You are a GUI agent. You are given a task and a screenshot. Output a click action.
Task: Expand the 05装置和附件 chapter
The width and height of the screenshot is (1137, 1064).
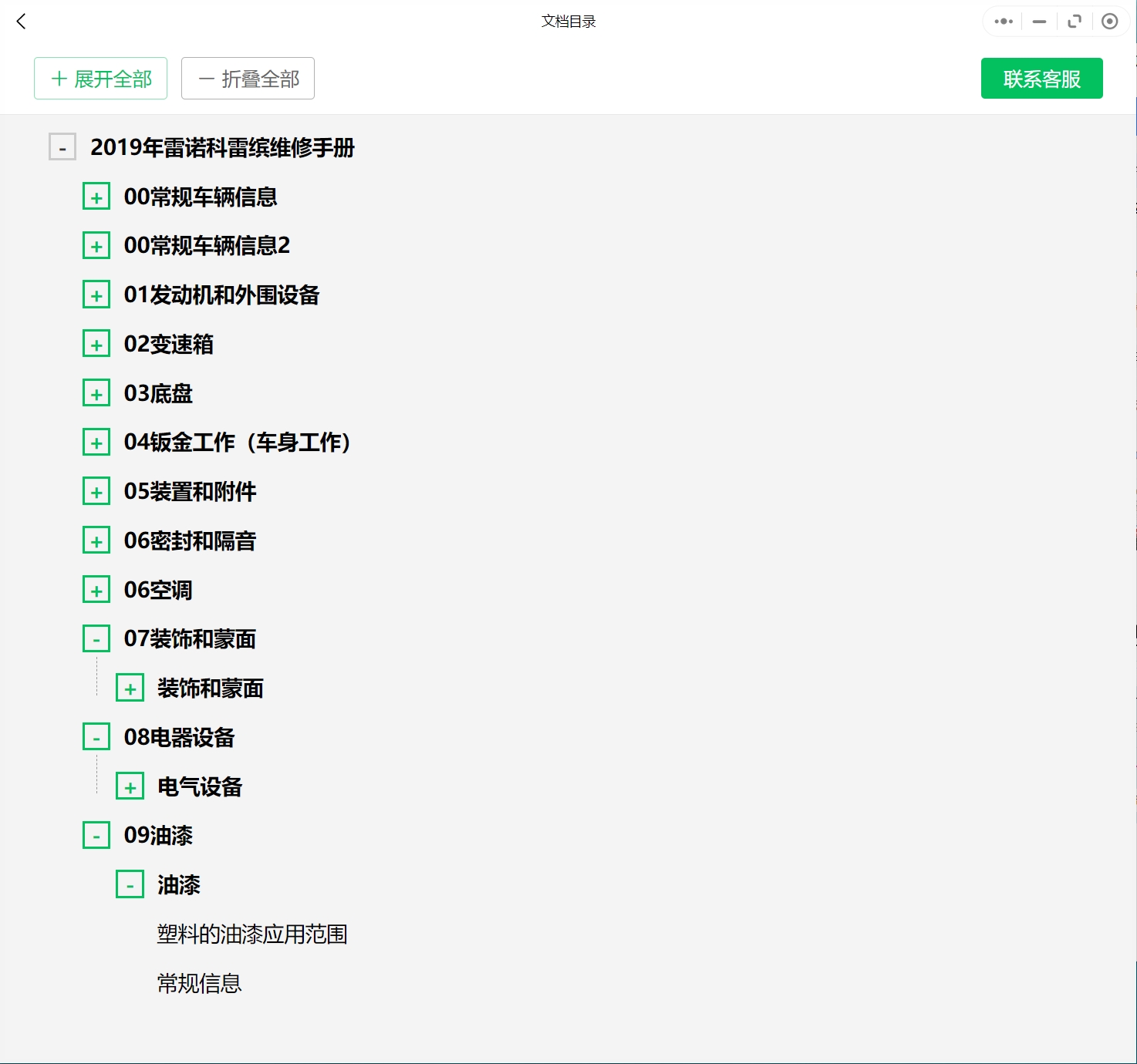click(96, 491)
